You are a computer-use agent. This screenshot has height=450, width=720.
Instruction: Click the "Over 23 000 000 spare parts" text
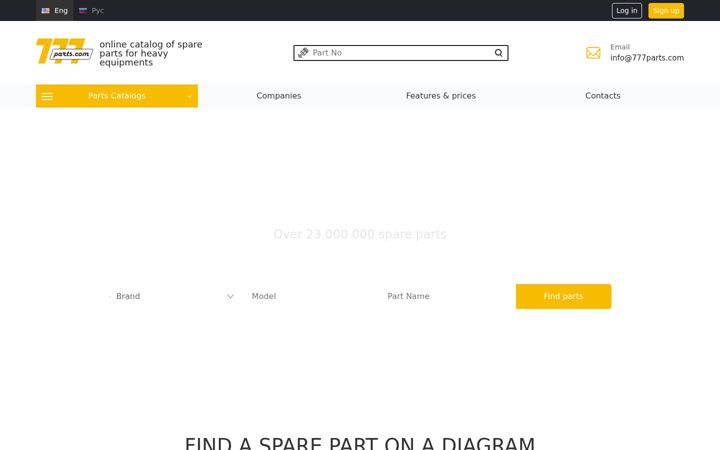tap(360, 234)
